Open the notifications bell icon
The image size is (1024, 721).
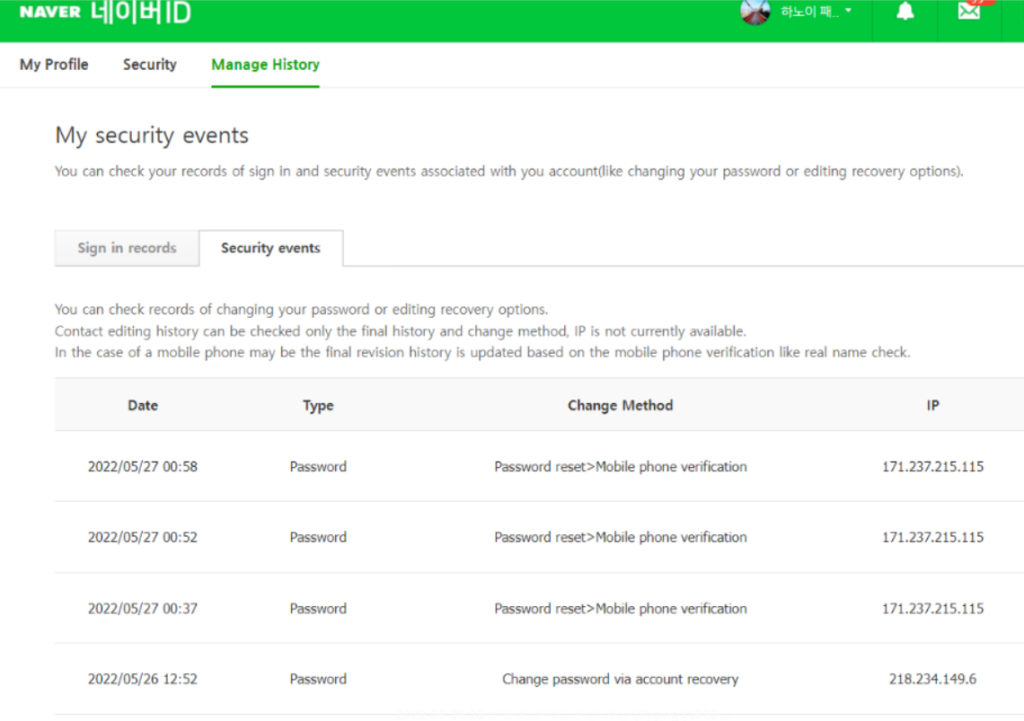point(904,11)
